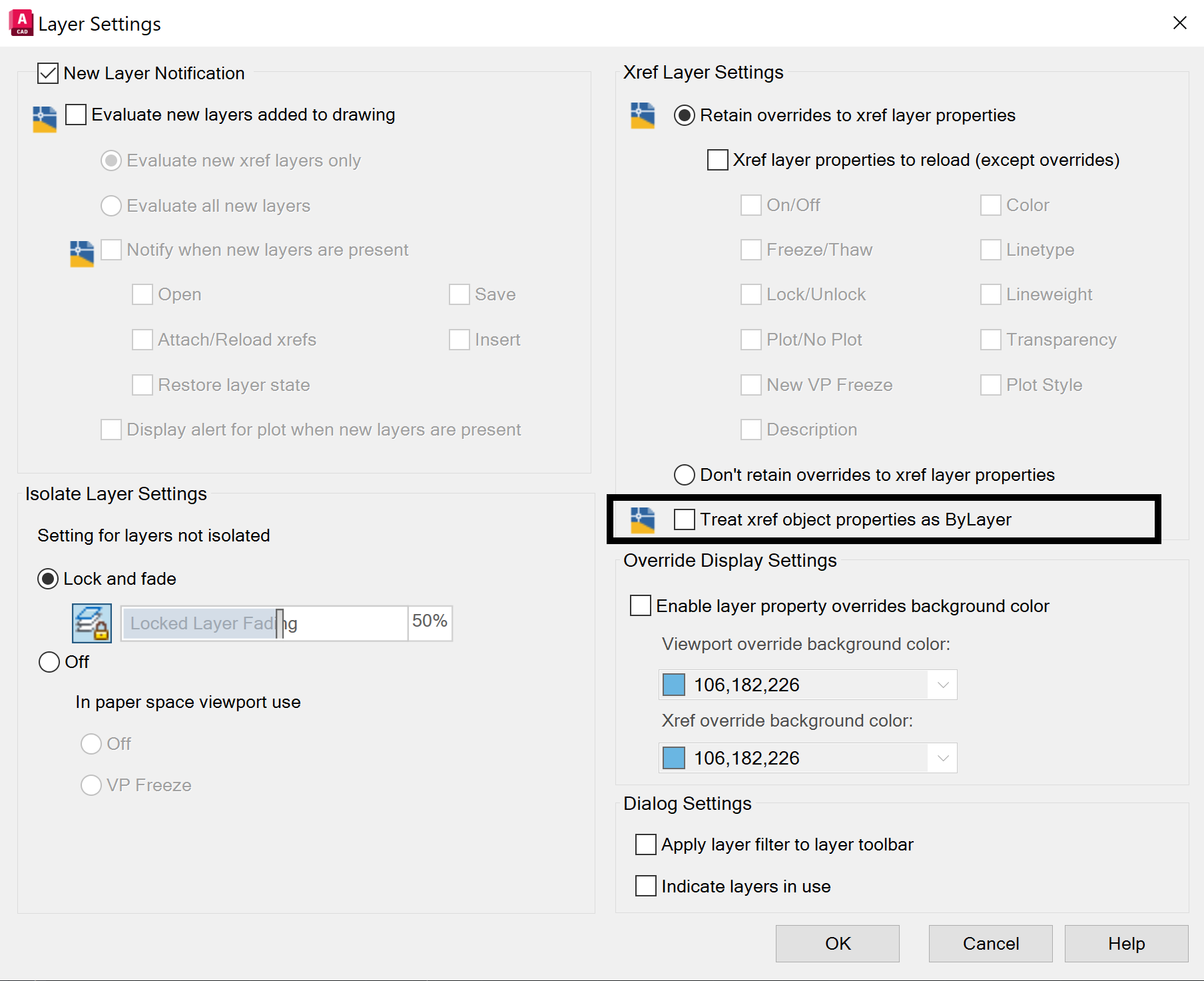The height and width of the screenshot is (981, 1204).
Task: Click the OK button
Action: (837, 944)
